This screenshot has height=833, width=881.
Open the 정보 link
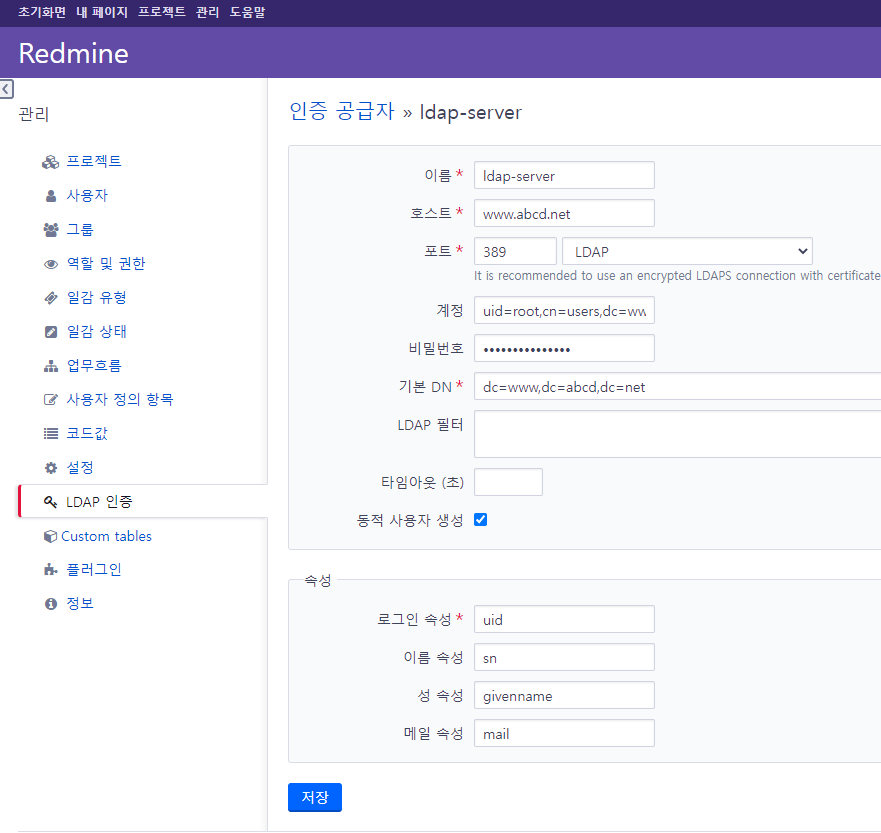click(x=80, y=603)
